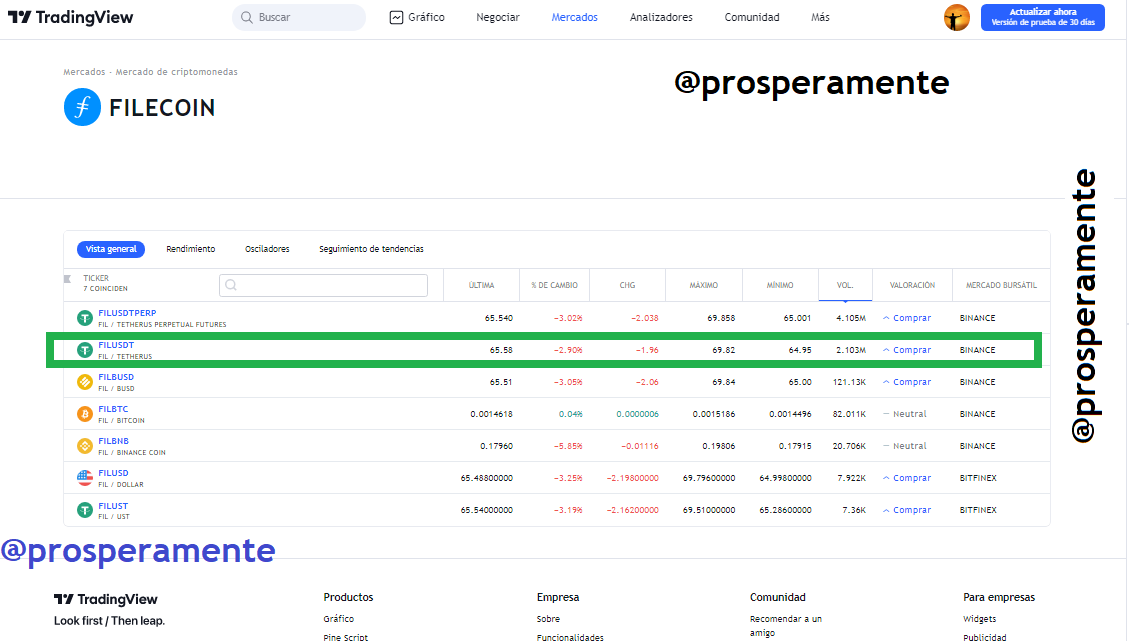This screenshot has height=641, width=1129.
Task: Open Gráfico chart from top navigation
Action: tap(417, 17)
